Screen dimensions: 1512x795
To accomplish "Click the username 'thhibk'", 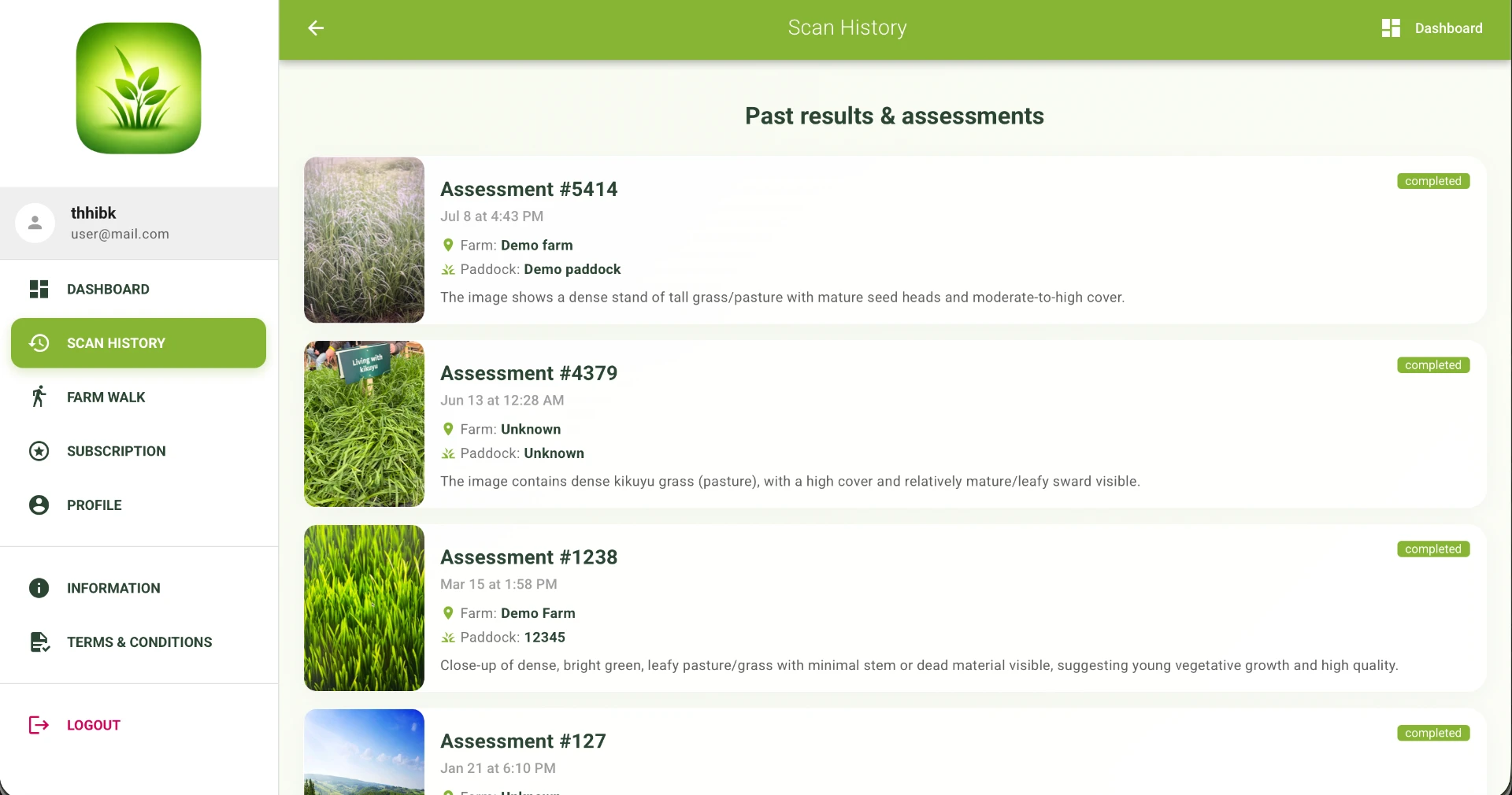I will tap(93, 213).
